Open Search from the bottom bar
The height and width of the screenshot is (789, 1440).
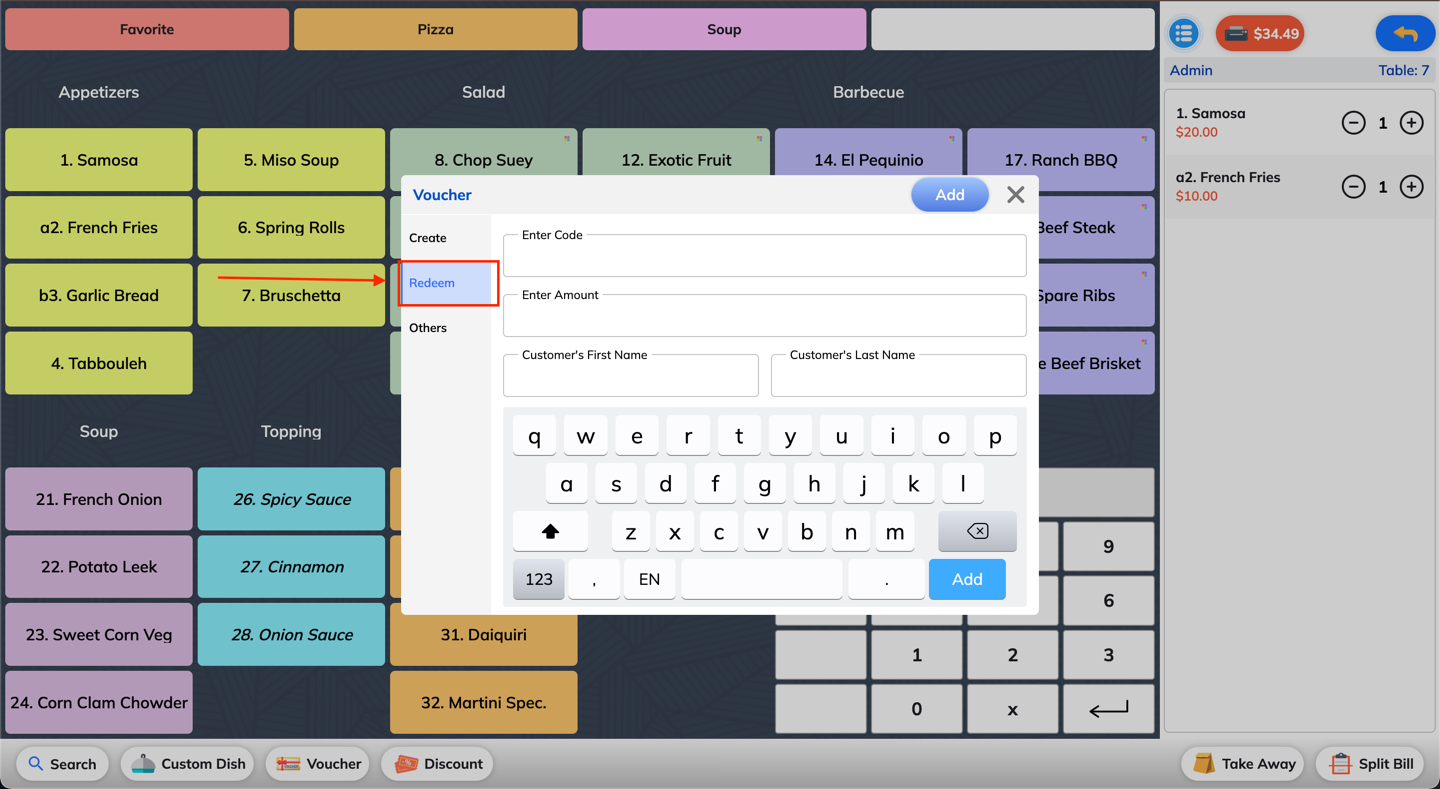pos(62,764)
